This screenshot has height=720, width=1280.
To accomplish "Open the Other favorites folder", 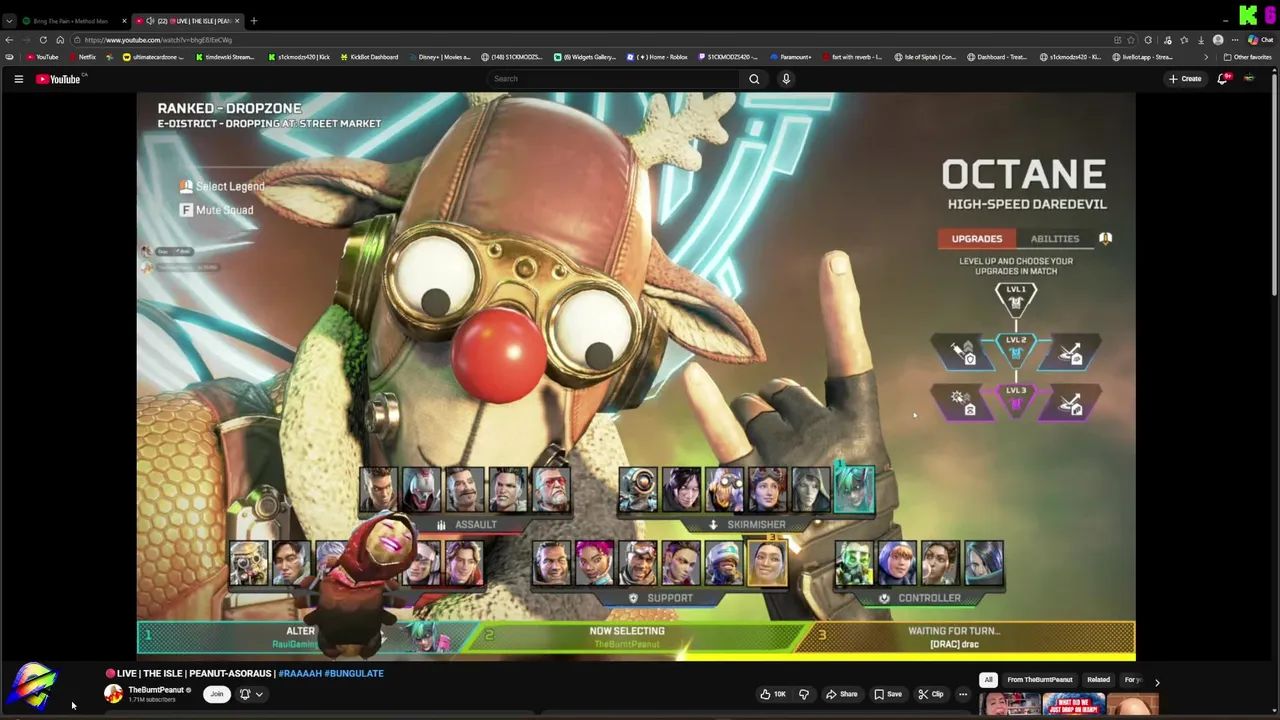I will point(1248,57).
